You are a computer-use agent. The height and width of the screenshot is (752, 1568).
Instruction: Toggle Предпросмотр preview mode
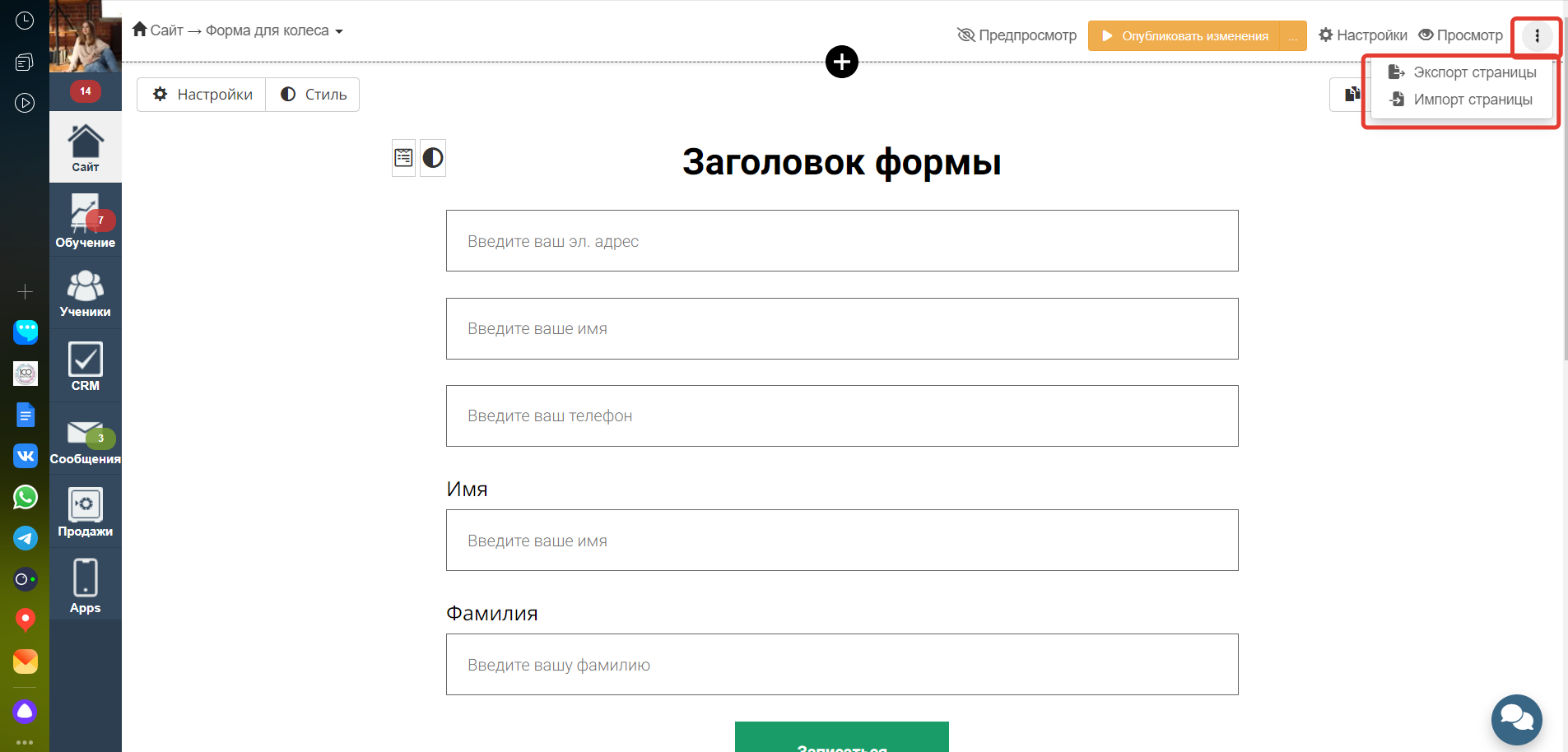tap(1017, 35)
